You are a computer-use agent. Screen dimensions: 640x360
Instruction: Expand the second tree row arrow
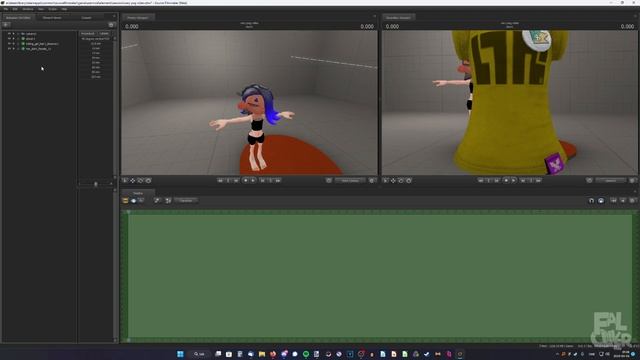[x=13, y=38]
